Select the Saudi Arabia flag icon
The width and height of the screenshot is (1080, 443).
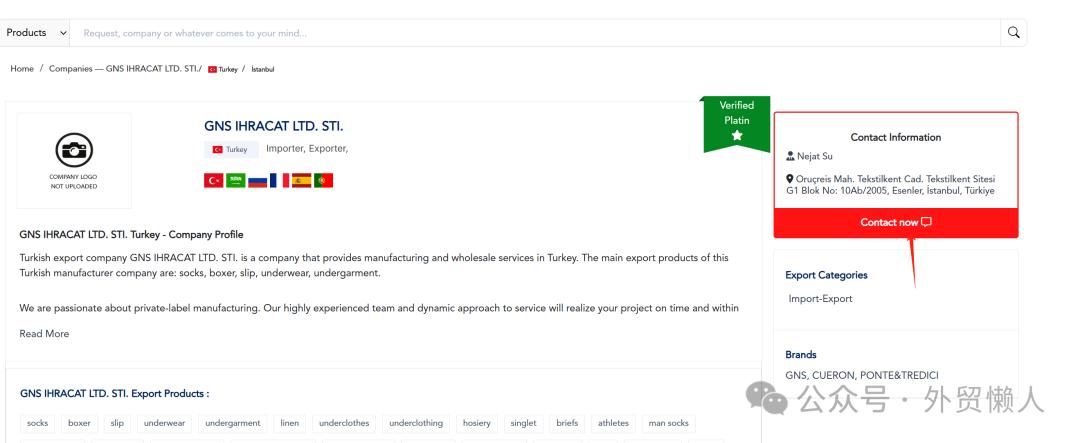click(236, 181)
